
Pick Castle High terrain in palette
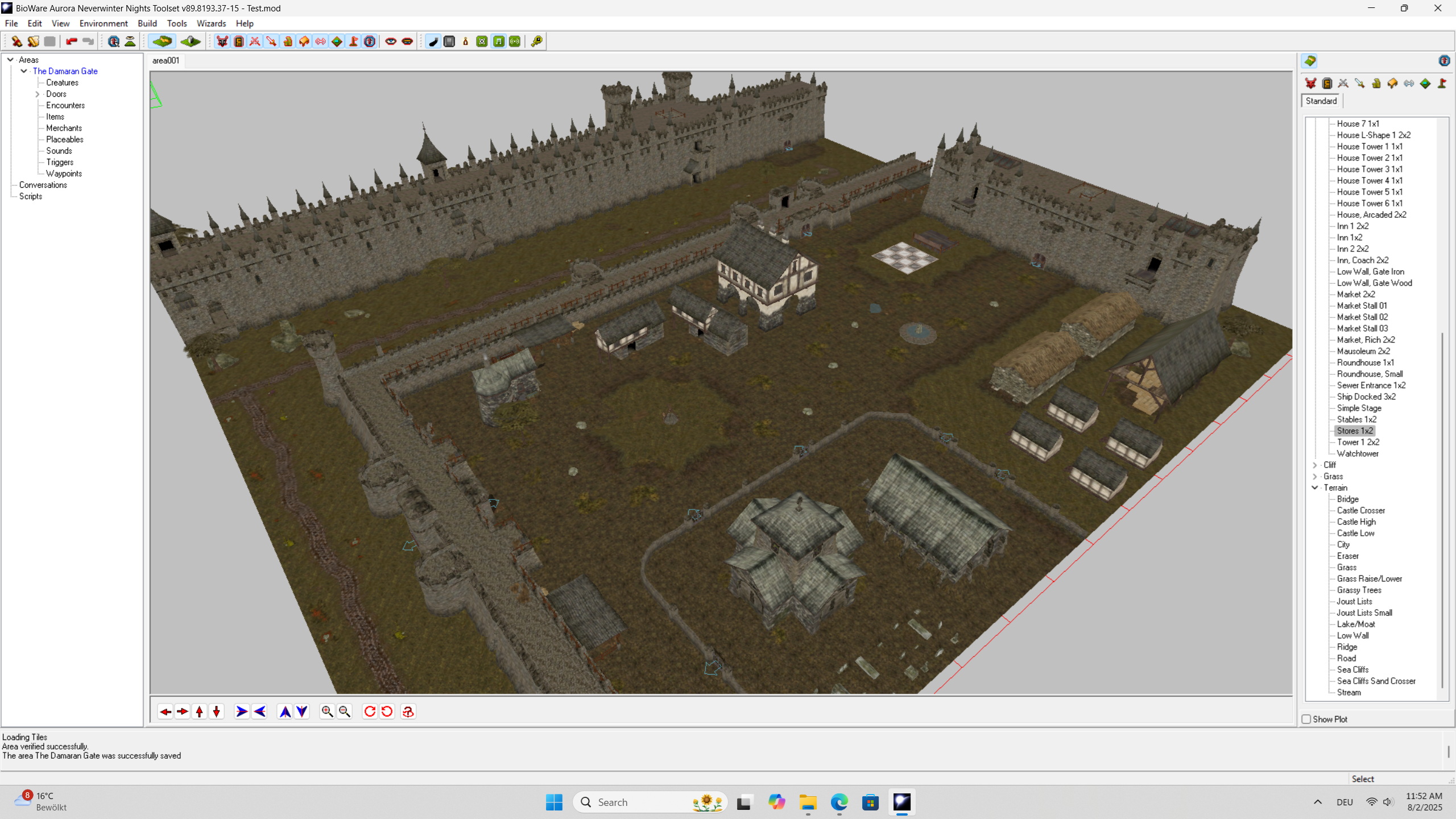point(1356,522)
